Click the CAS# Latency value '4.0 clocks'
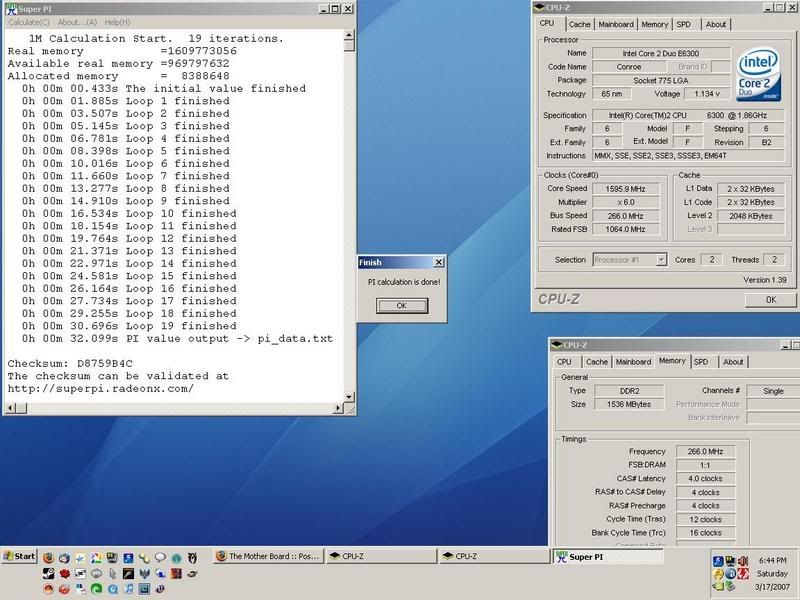Screen dimensions: 800x600 705,479
